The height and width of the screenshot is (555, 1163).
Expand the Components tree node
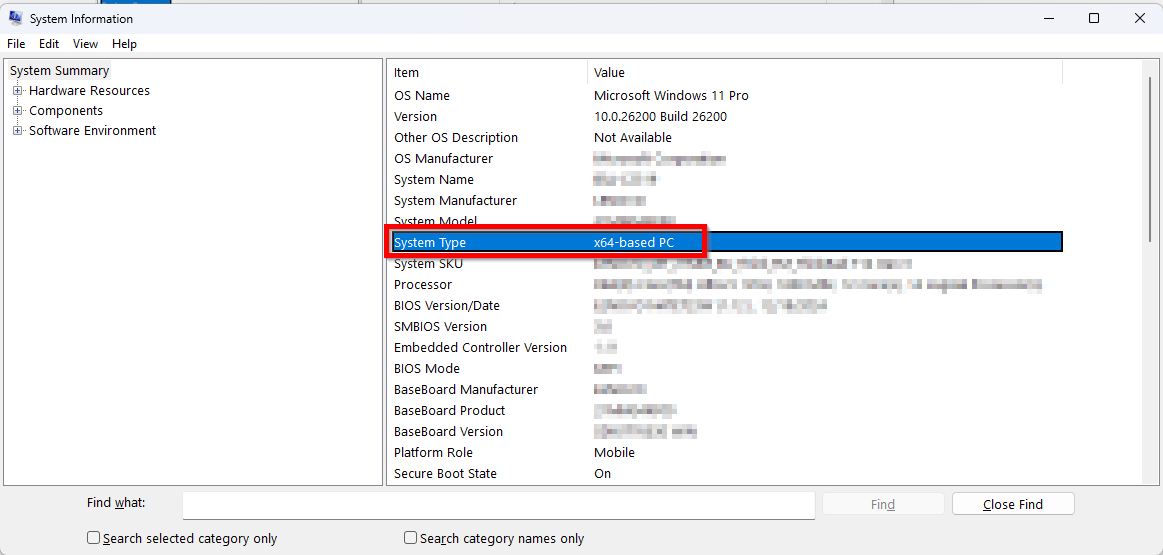[17, 111]
